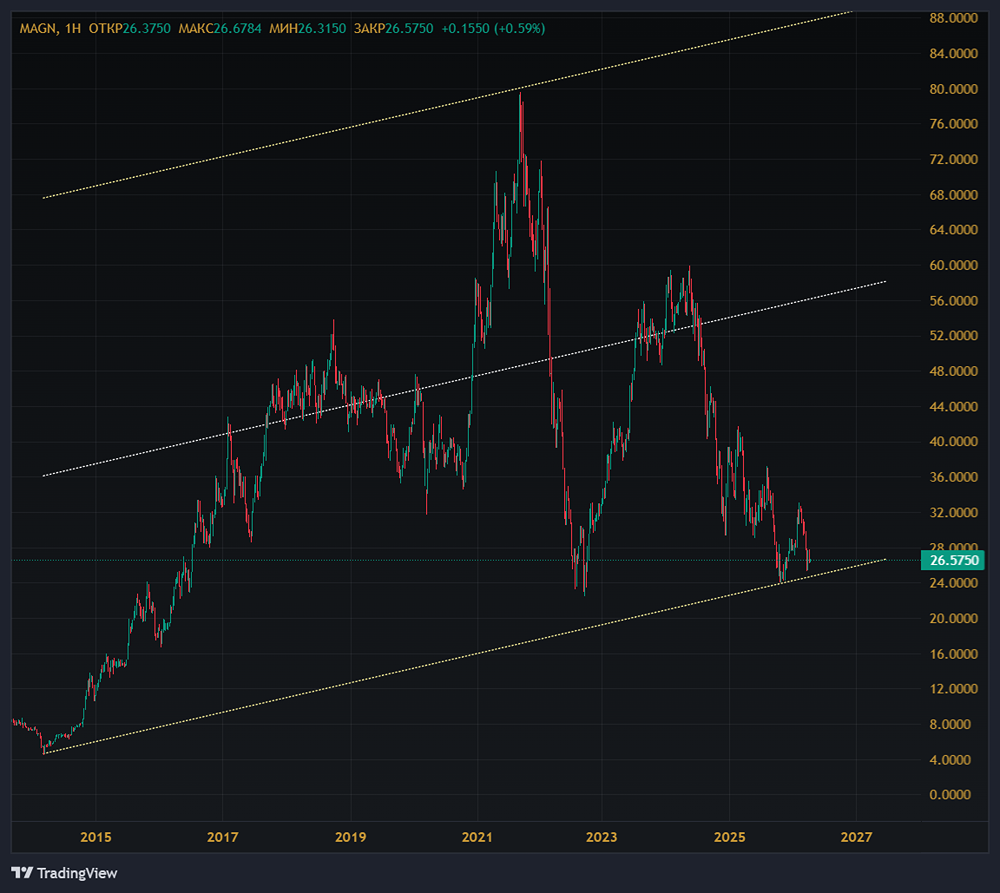Image resolution: width=1000 pixels, height=893 pixels.
Task: Click the 52.0000 price axis label
Action: click(953, 336)
